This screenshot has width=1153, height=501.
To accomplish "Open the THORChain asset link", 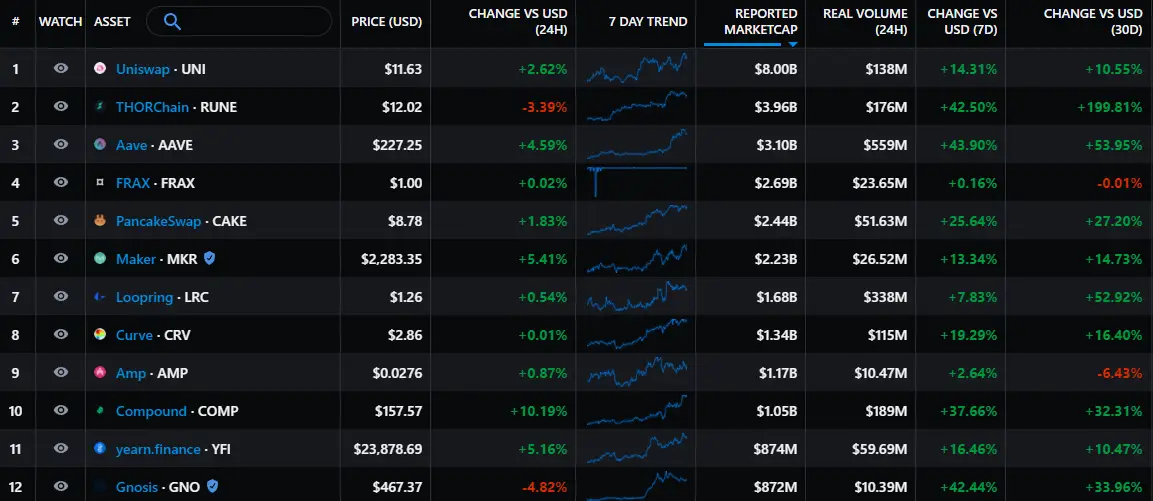I will click(149, 107).
